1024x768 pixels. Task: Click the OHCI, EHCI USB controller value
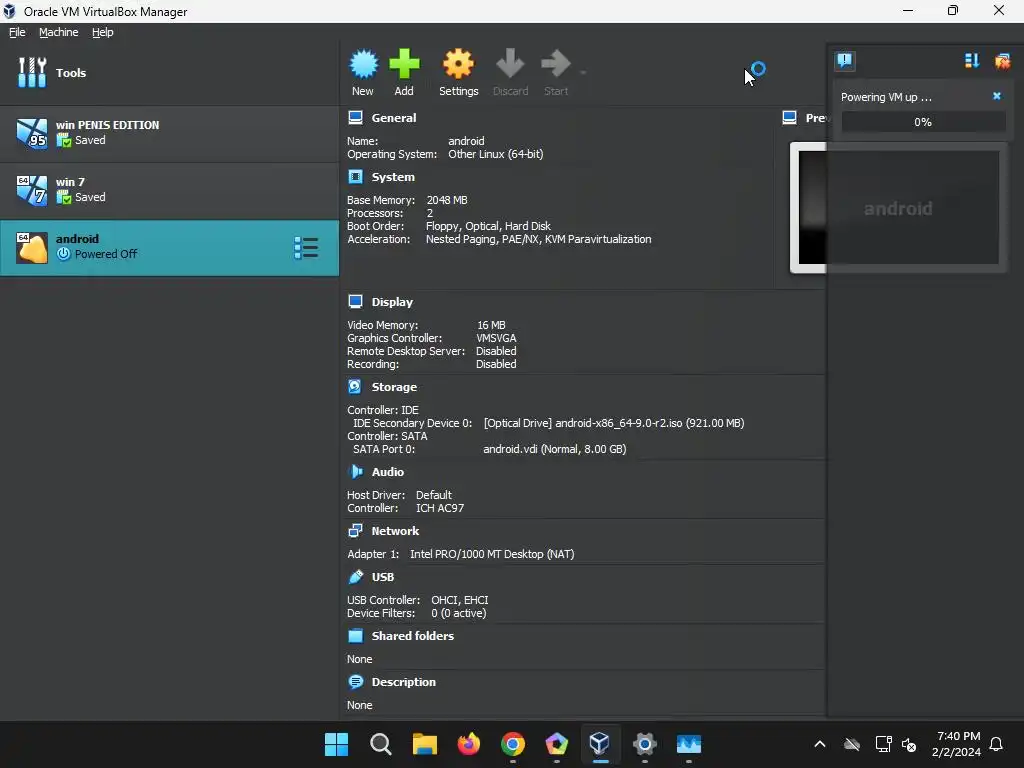click(x=459, y=600)
